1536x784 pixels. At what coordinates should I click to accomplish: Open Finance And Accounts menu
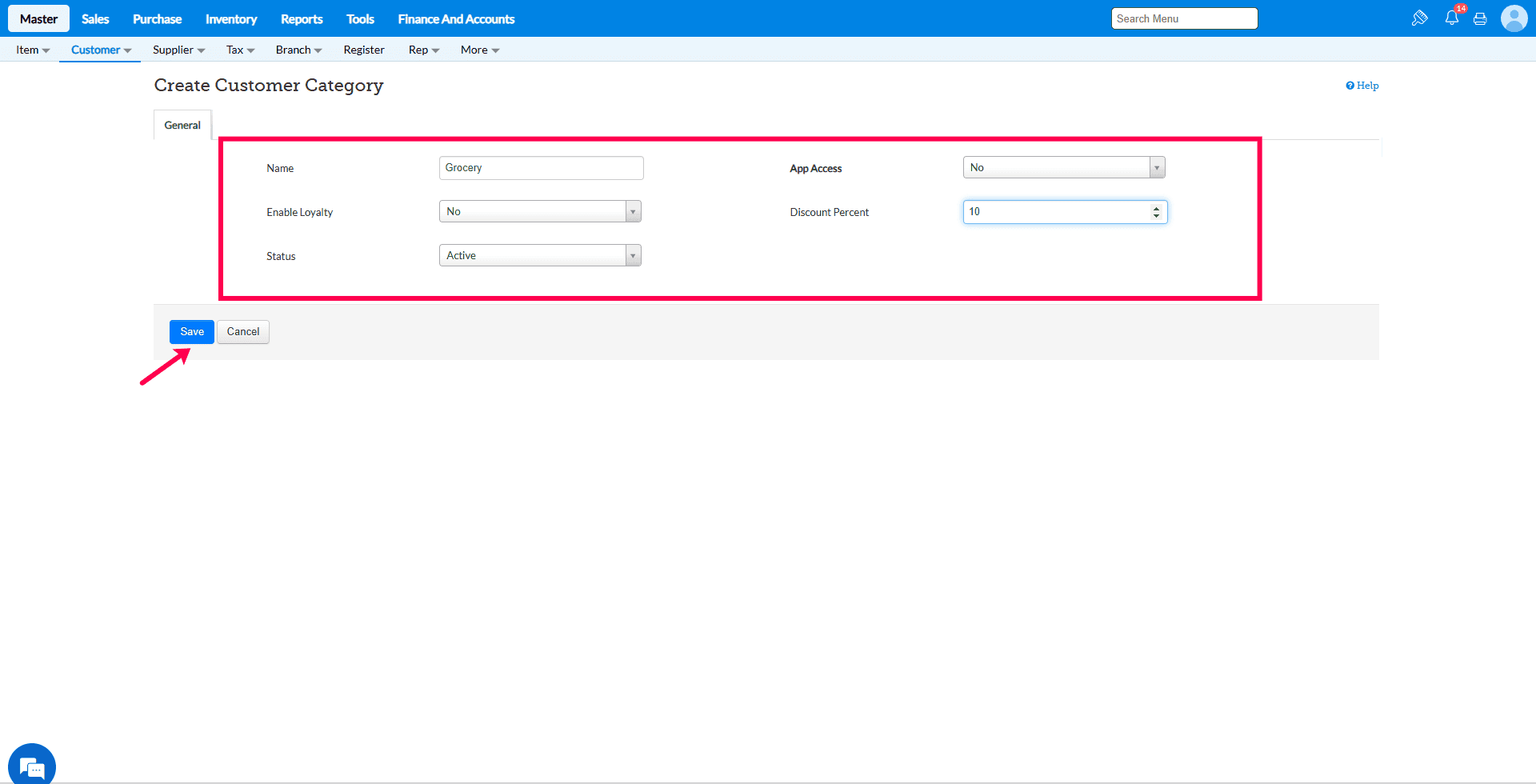[x=456, y=18]
